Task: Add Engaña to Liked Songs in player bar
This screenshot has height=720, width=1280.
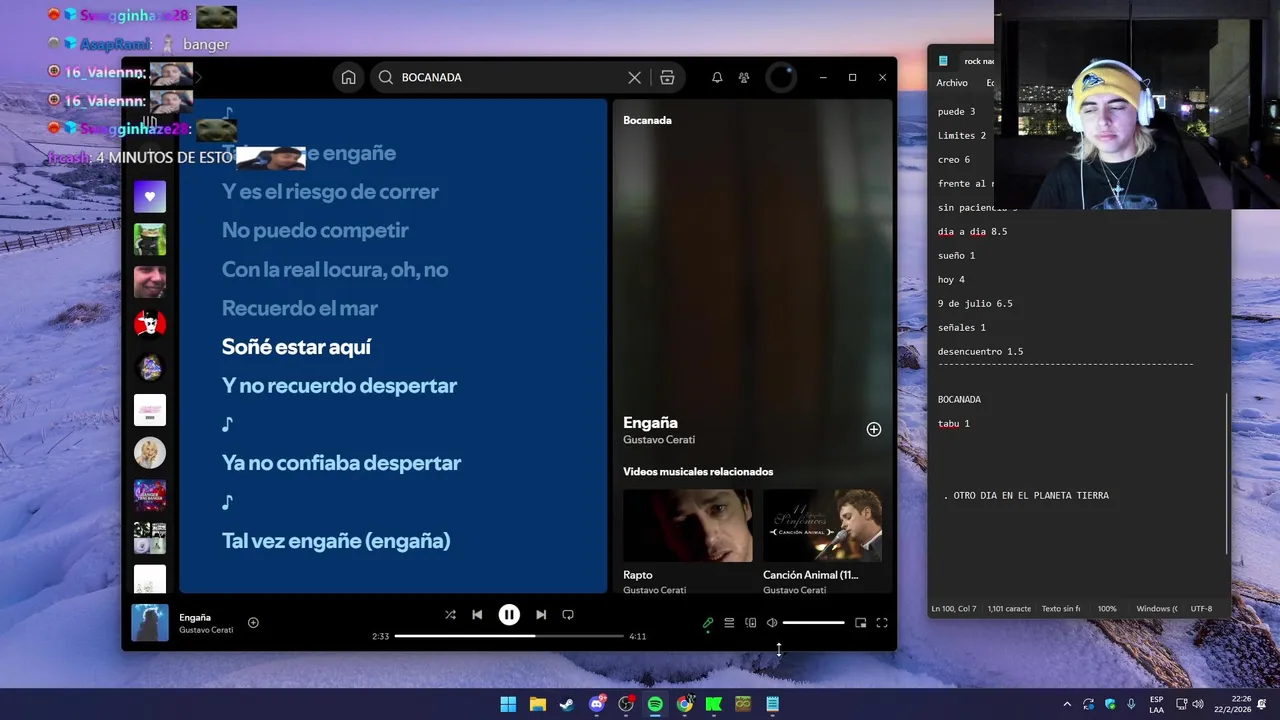Action: coord(253,623)
